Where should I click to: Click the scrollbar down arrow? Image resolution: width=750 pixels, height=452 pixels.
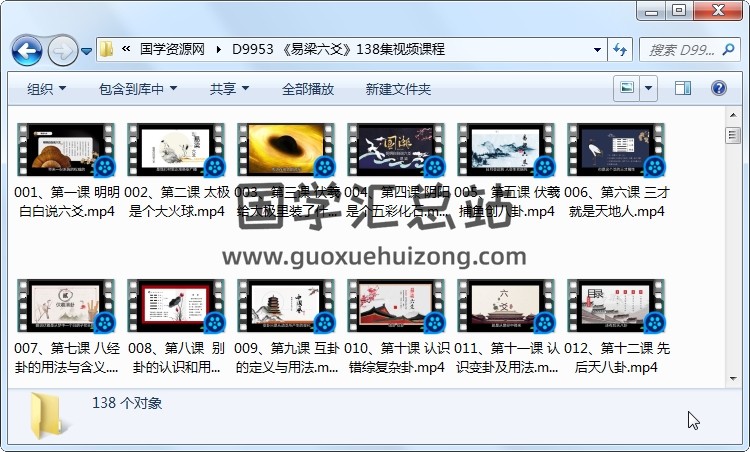[733, 379]
